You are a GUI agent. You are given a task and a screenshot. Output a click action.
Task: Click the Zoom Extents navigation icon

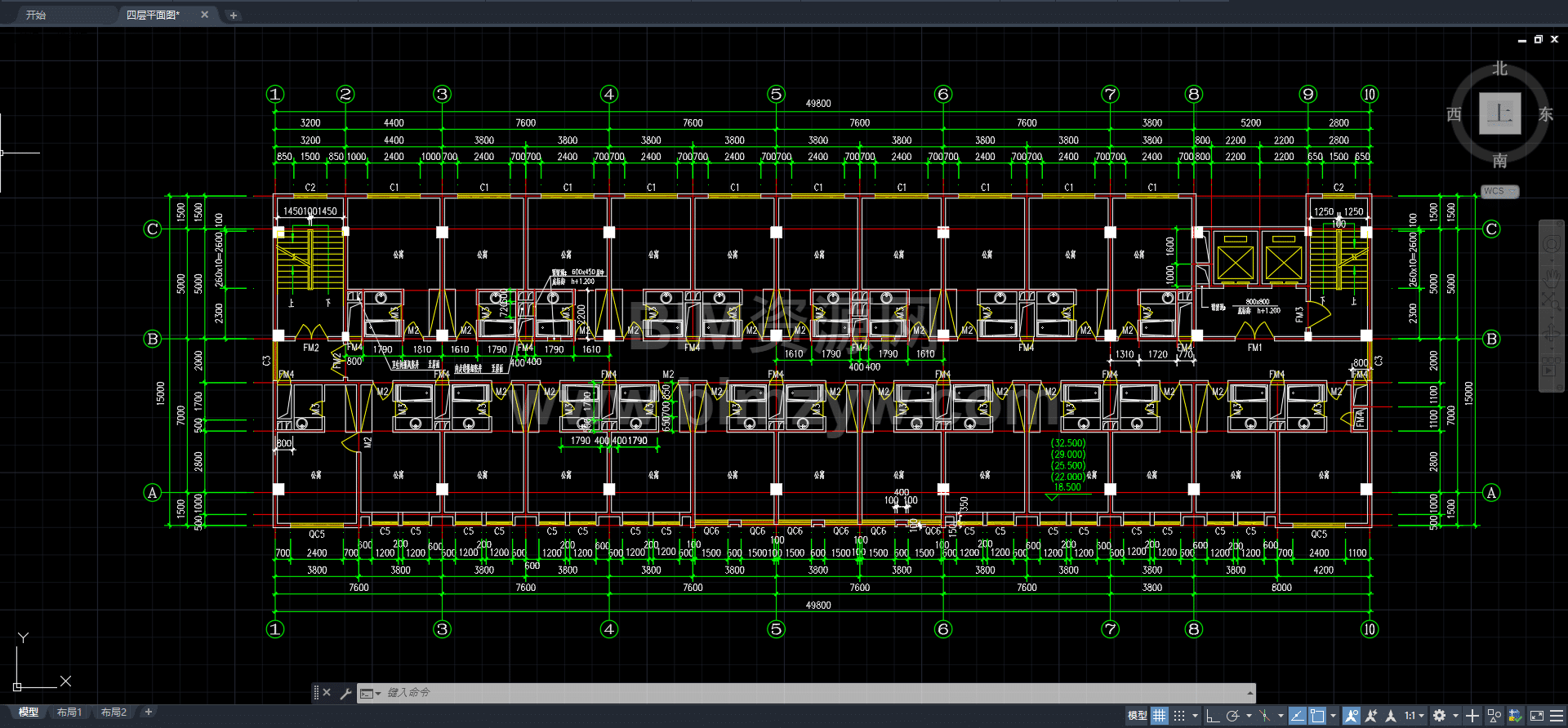tap(1551, 303)
